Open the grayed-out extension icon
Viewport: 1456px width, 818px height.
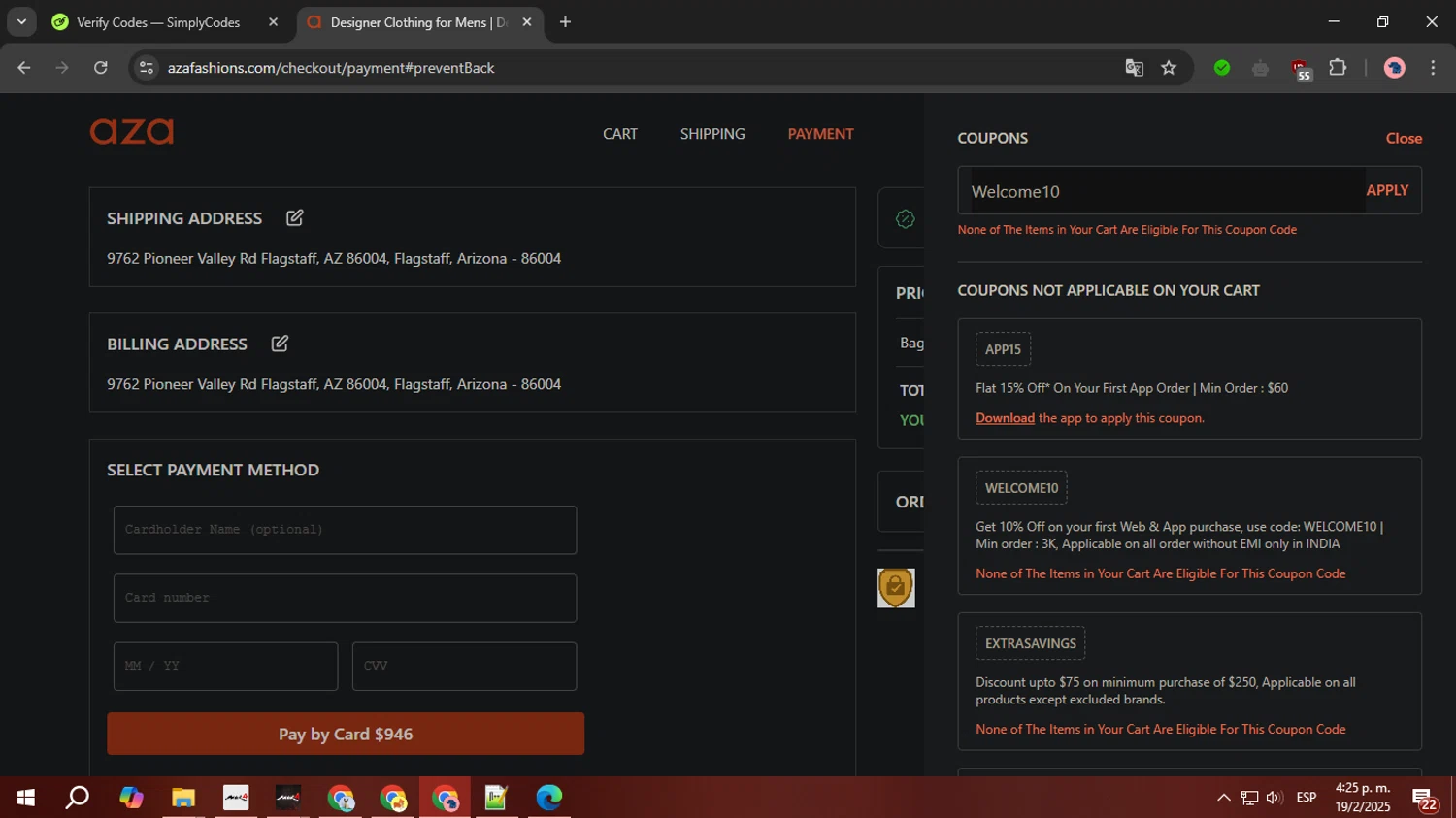1261,68
